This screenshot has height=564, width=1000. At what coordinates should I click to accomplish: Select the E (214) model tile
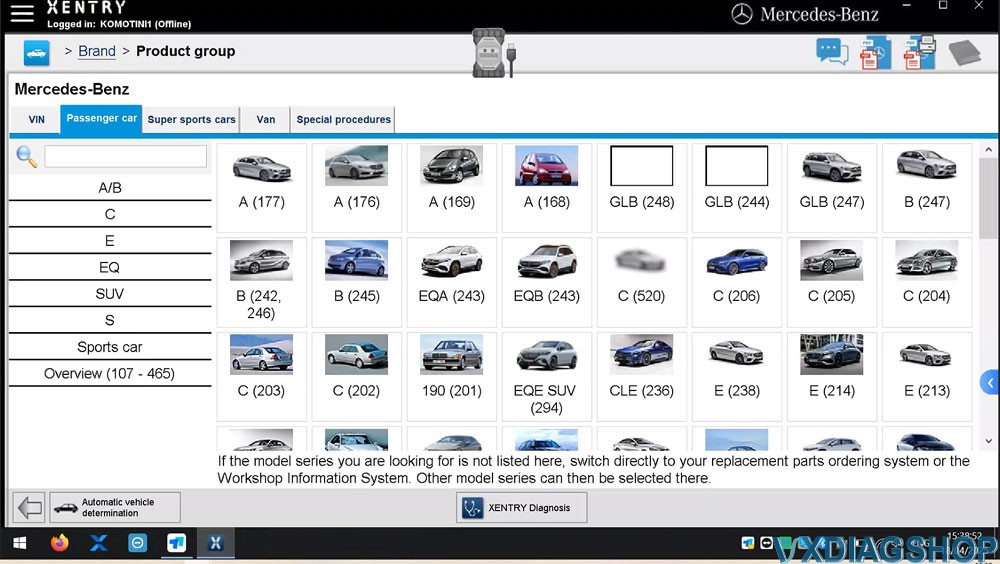(x=832, y=376)
